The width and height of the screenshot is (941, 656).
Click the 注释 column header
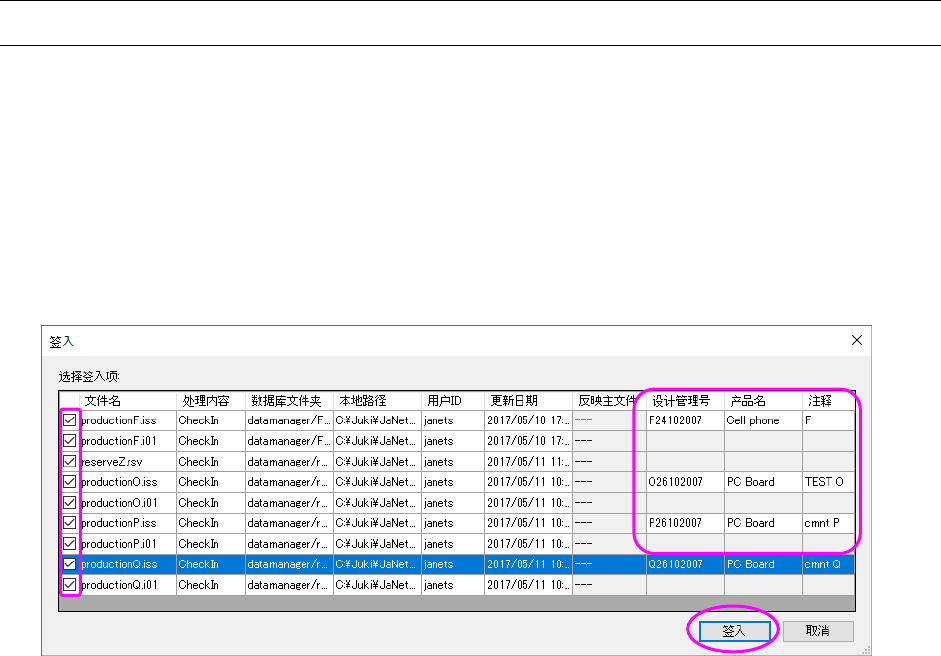[827, 400]
